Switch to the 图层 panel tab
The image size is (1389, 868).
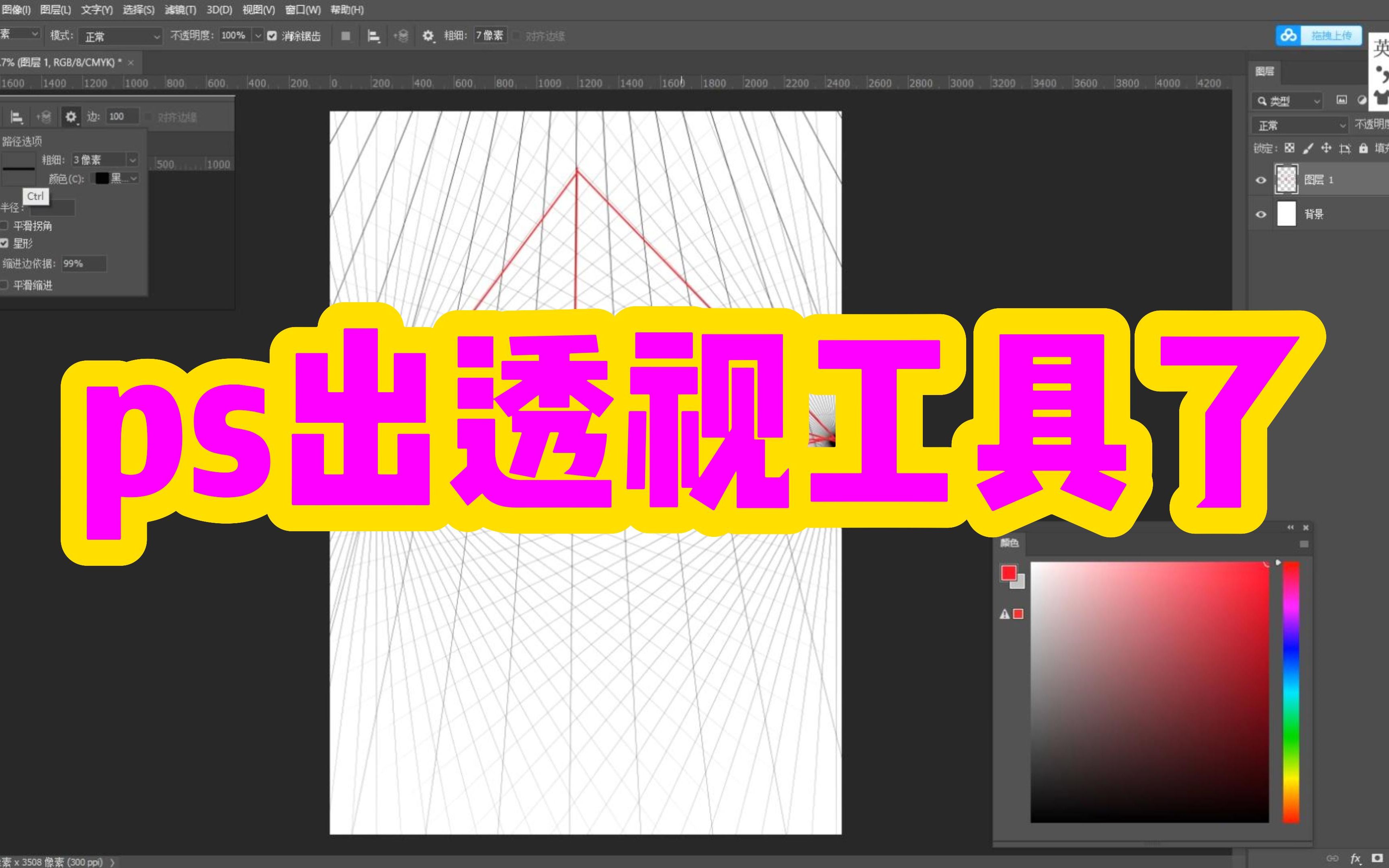click(1266, 71)
